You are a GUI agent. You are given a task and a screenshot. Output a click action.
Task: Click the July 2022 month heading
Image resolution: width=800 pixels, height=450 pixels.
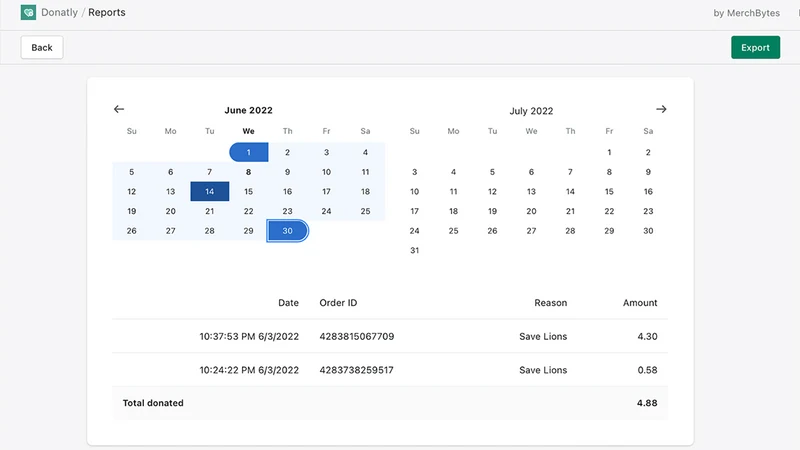click(x=531, y=111)
